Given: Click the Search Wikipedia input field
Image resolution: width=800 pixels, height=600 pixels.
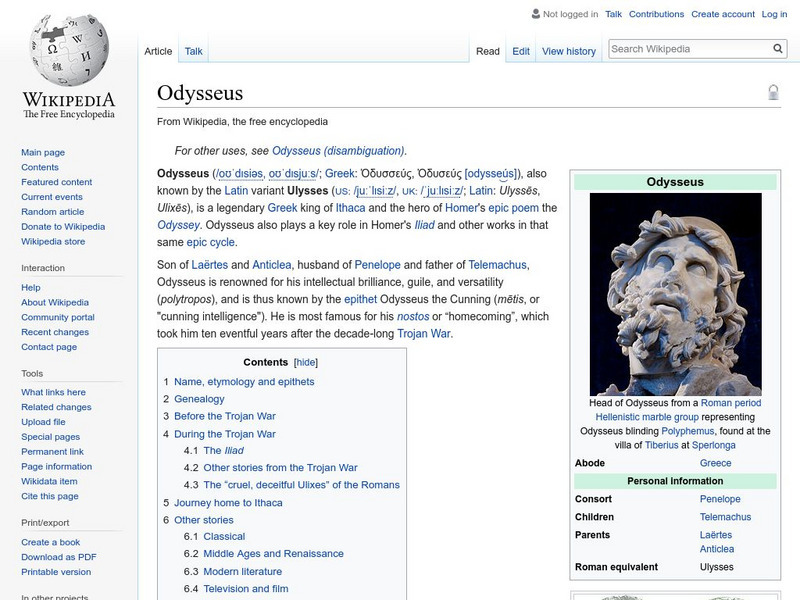Looking at the screenshot, I should [x=690, y=49].
